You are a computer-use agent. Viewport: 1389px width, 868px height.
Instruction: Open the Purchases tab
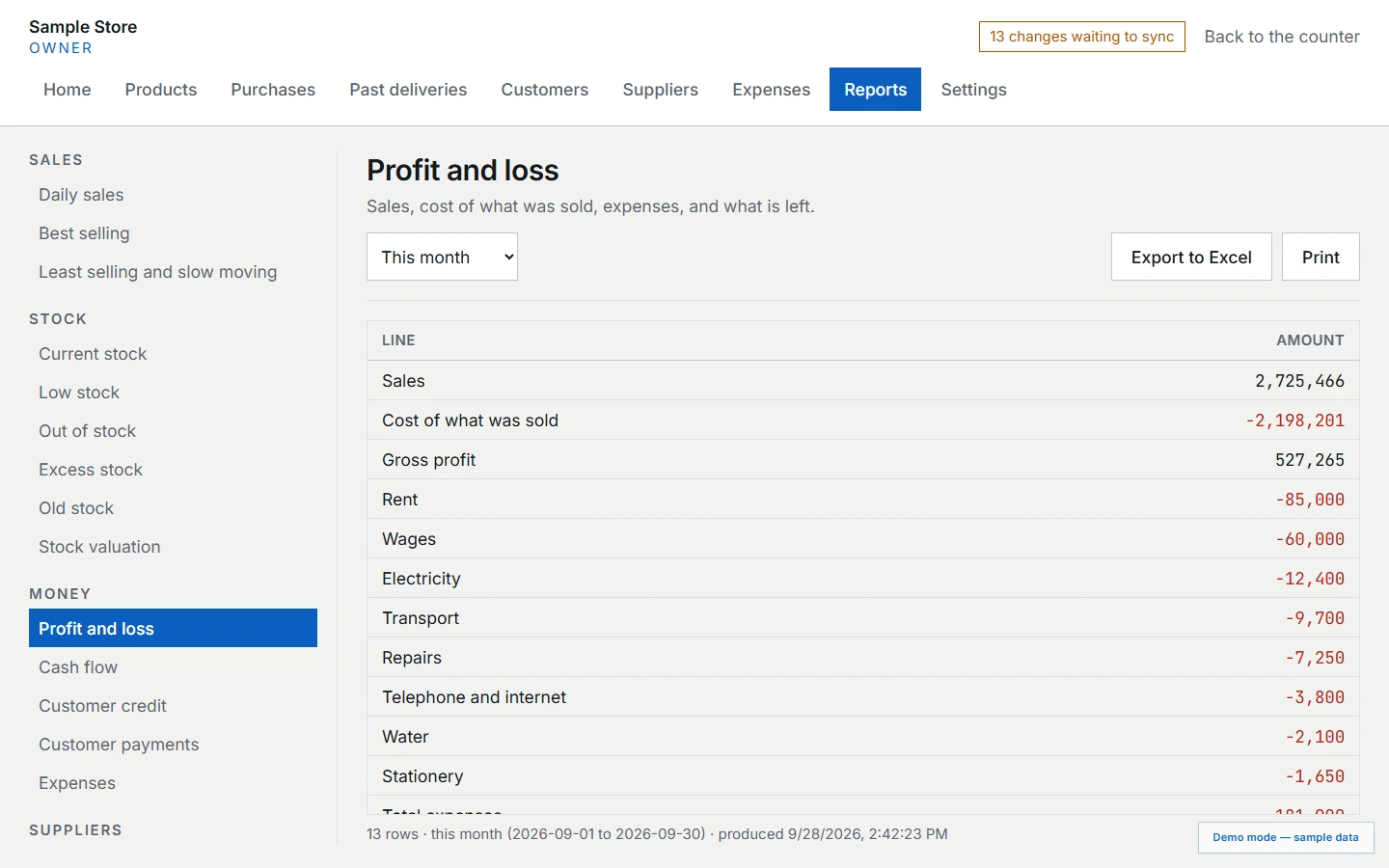(273, 90)
